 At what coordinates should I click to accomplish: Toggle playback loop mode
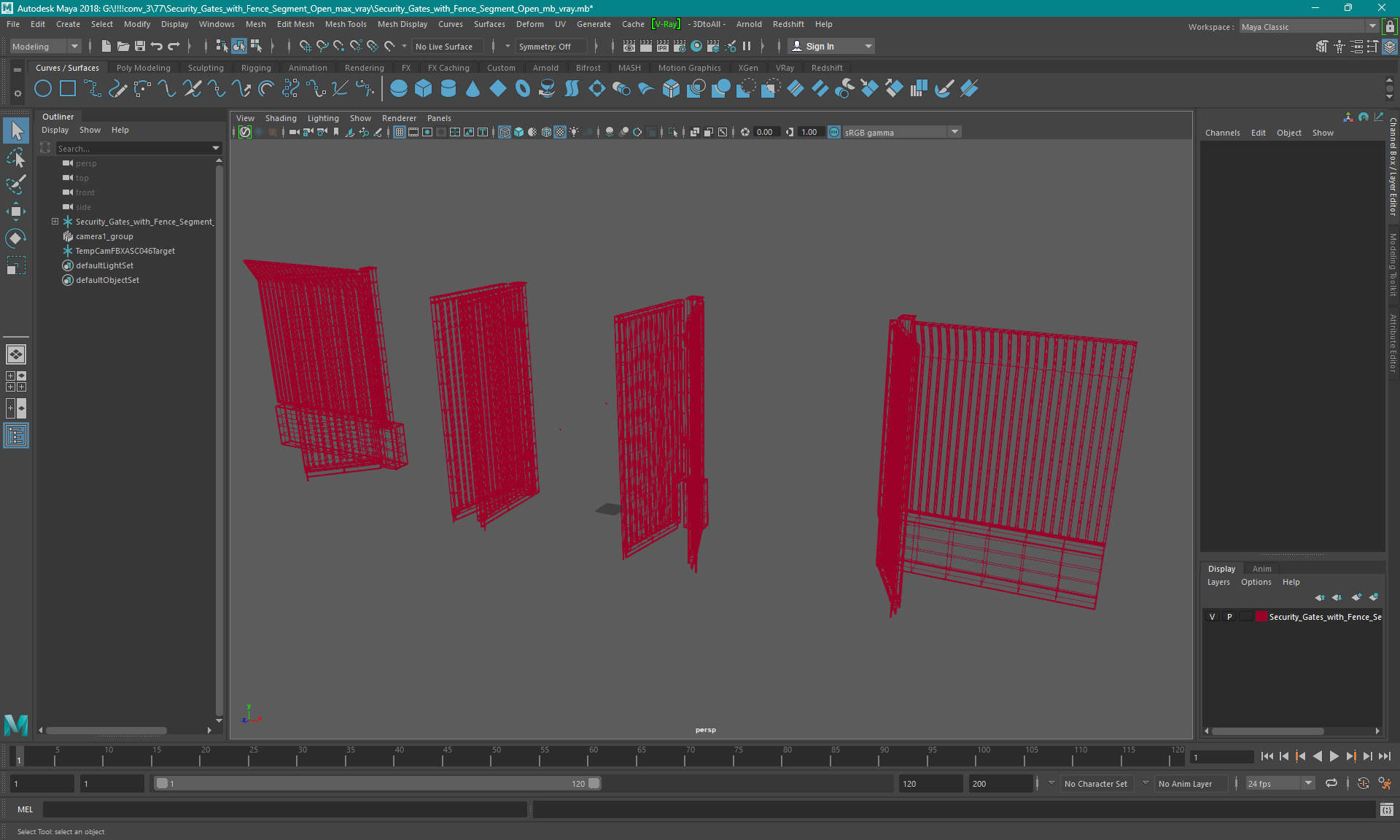[x=1331, y=784]
